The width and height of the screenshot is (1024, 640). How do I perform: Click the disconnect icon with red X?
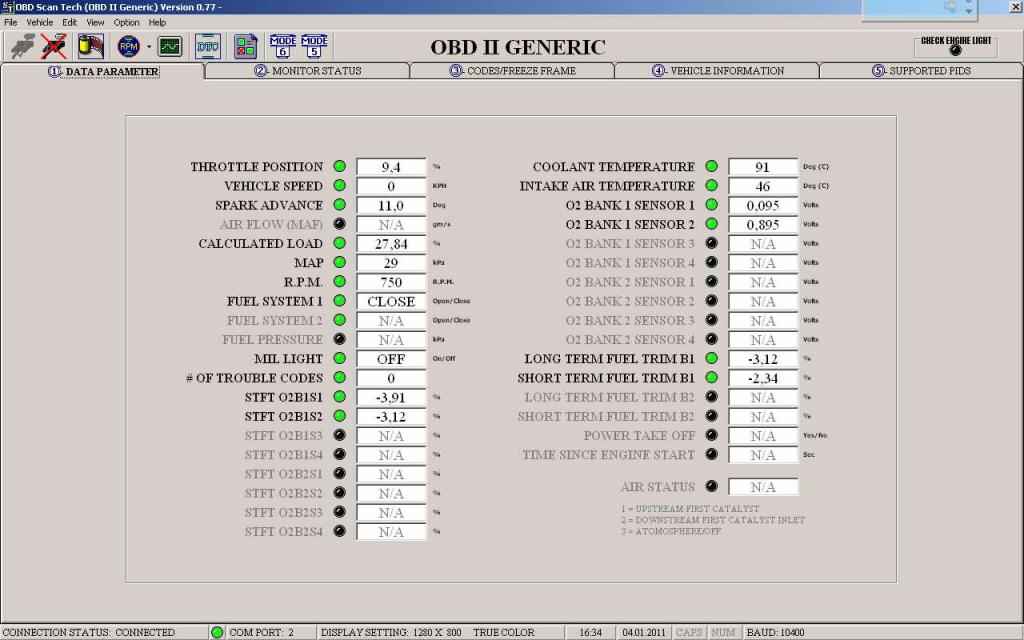(54, 46)
